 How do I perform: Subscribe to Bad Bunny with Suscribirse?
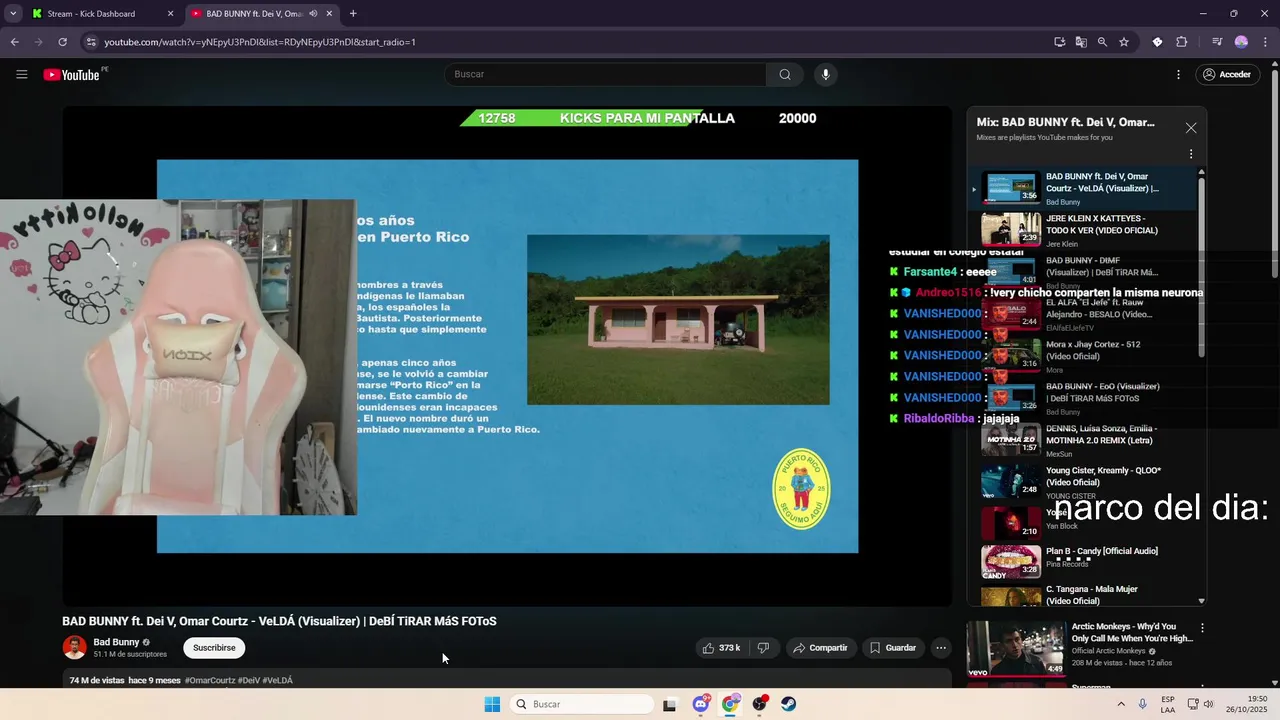pos(214,648)
